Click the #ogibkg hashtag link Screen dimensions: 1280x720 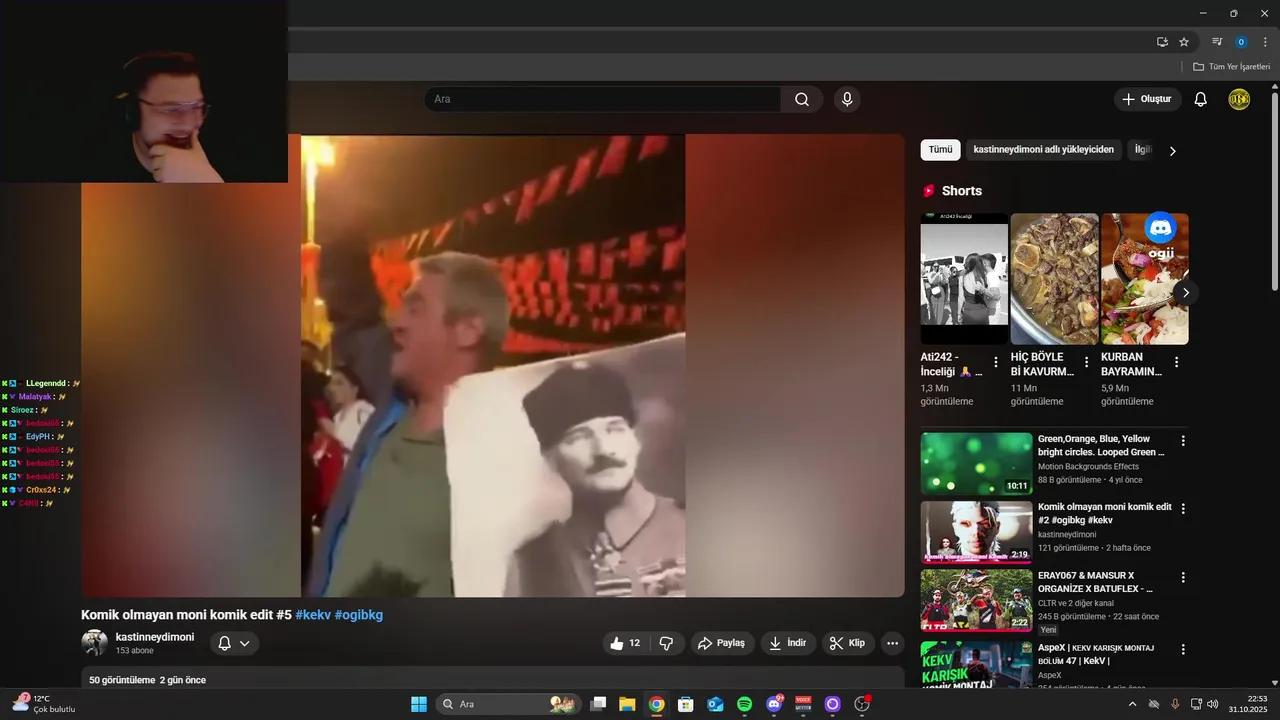359,615
